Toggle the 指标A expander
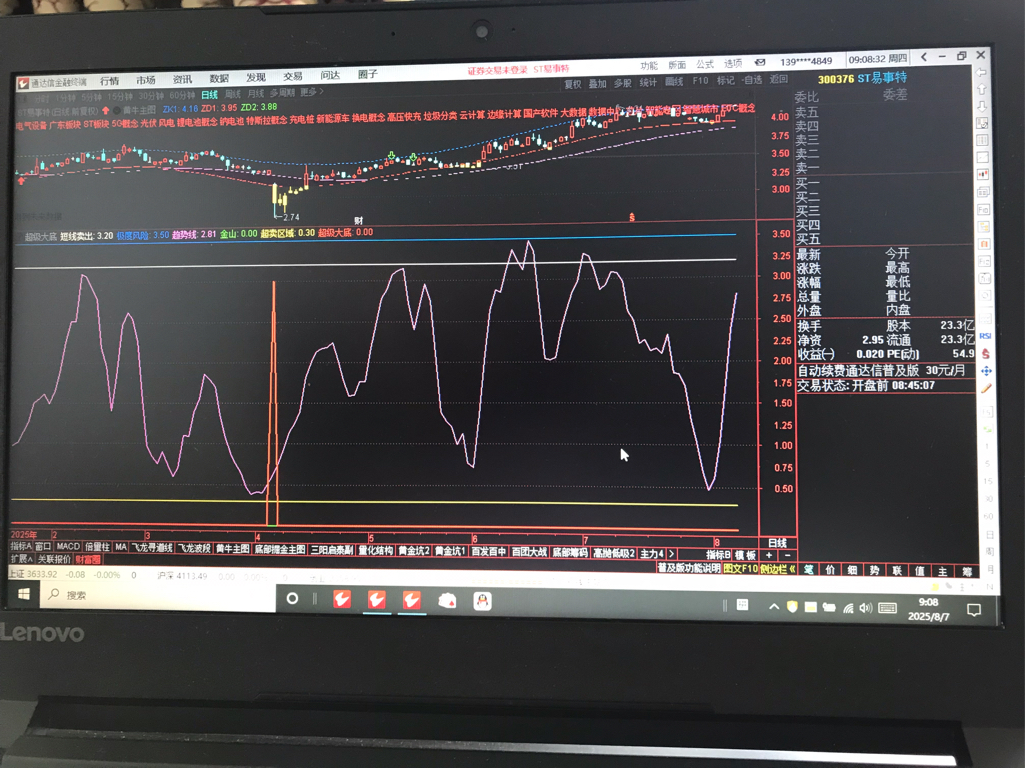 click(x=21, y=546)
